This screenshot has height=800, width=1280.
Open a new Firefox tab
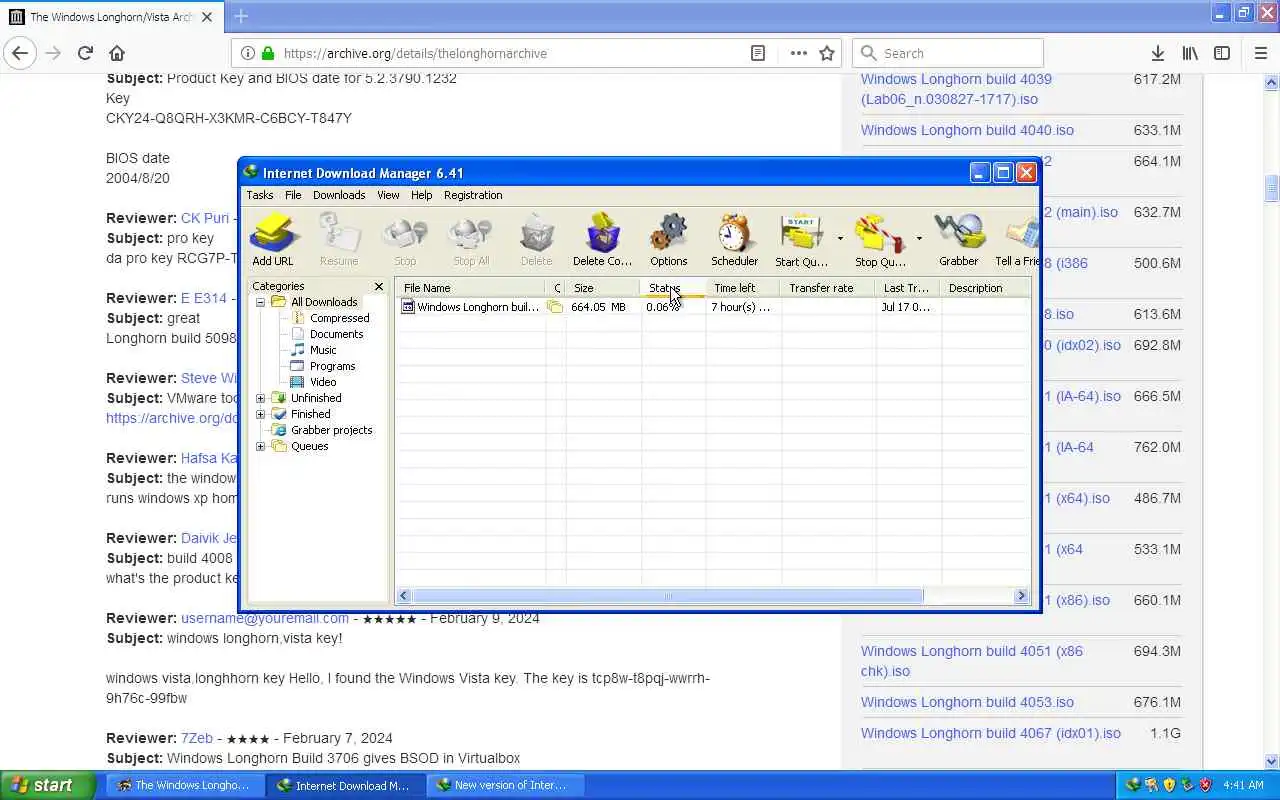tap(241, 16)
